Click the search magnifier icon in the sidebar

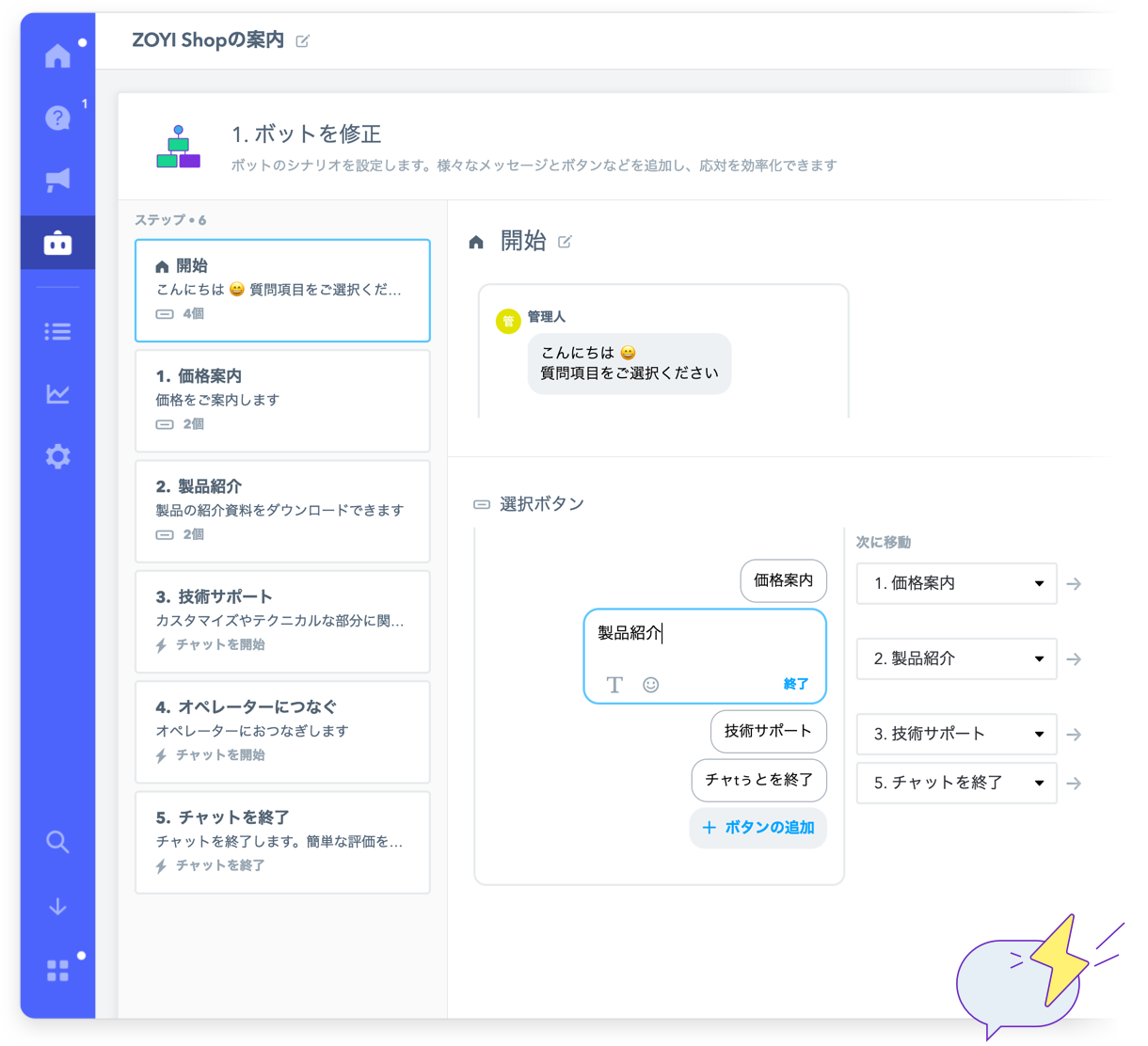57,842
